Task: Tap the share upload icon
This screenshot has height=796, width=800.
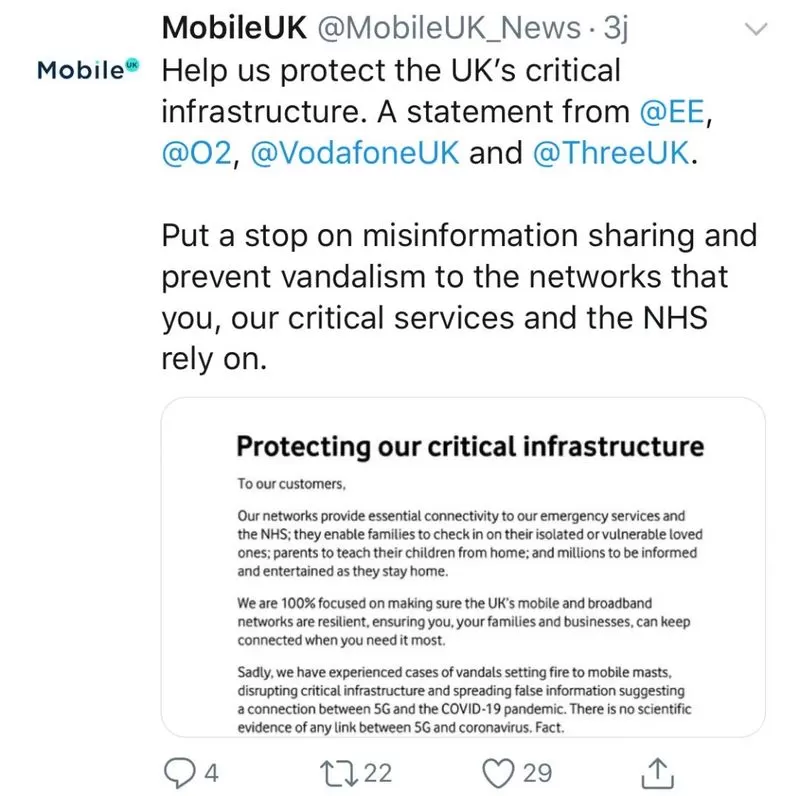Action: pos(657,773)
